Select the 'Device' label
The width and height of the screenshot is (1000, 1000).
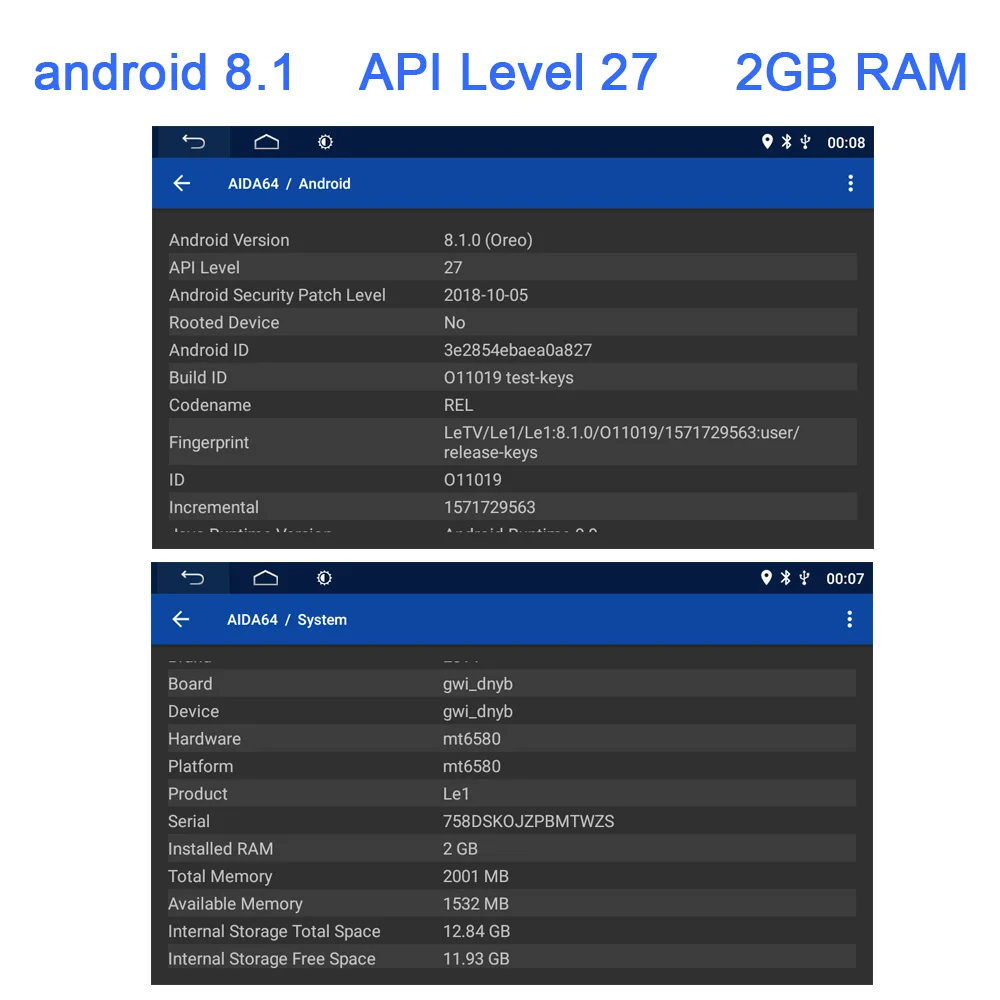(193, 711)
